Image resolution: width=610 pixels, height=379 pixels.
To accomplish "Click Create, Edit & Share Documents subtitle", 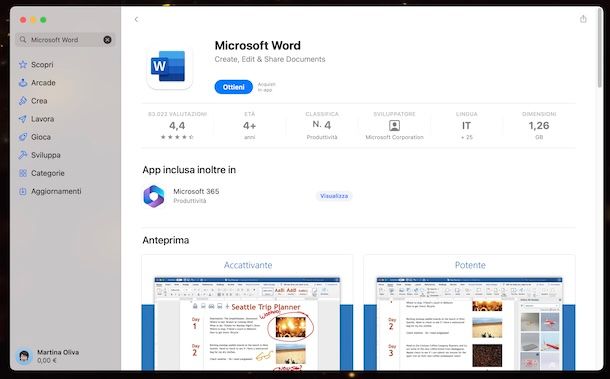I will click(270, 59).
